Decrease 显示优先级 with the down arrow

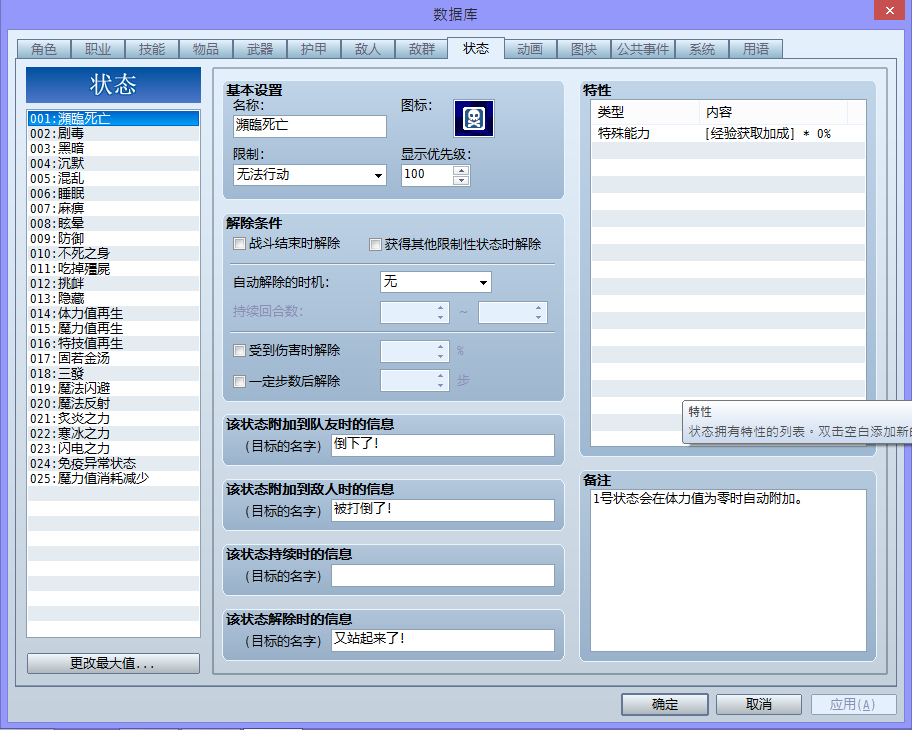click(461, 180)
